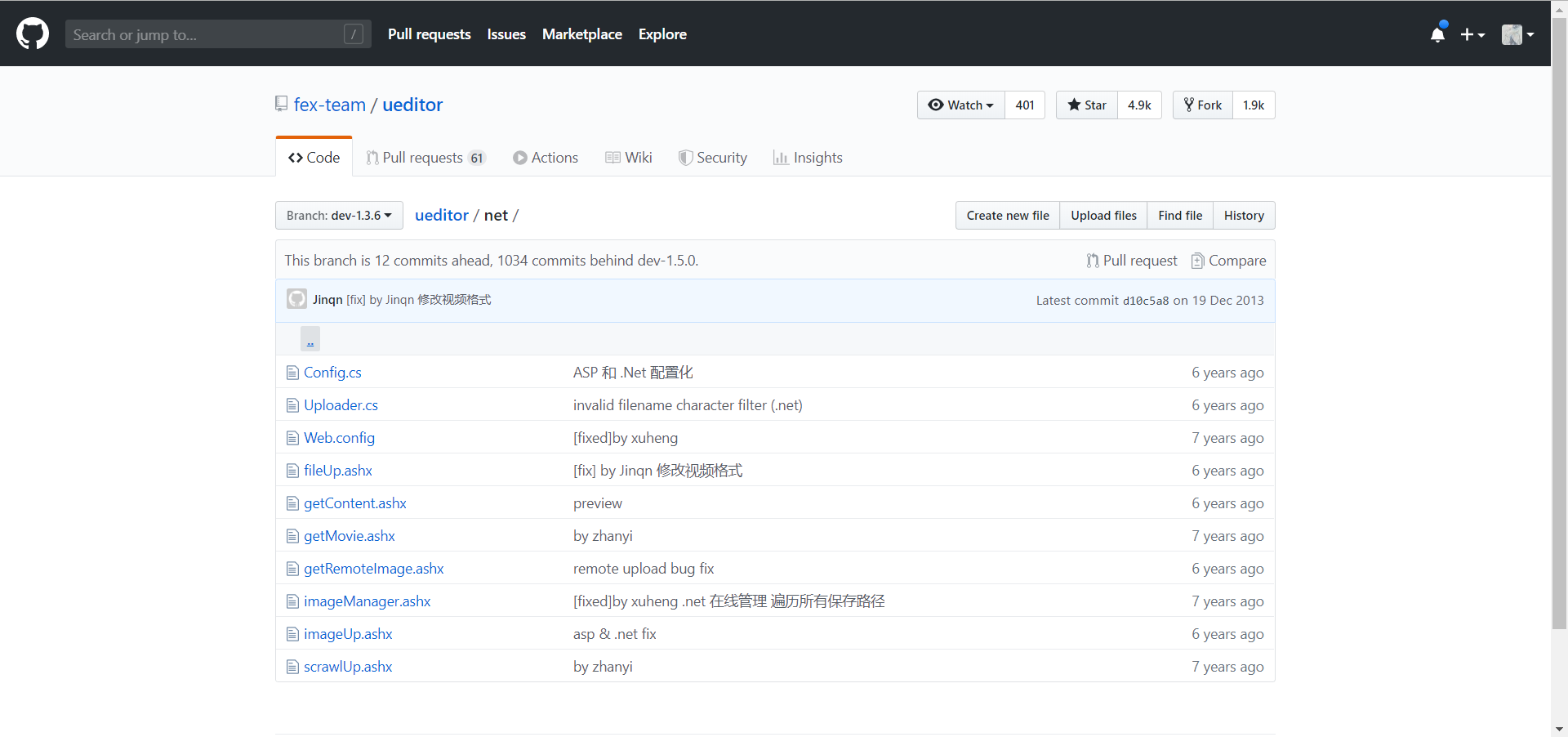
Task: Select the Code tab
Action: 314,157
